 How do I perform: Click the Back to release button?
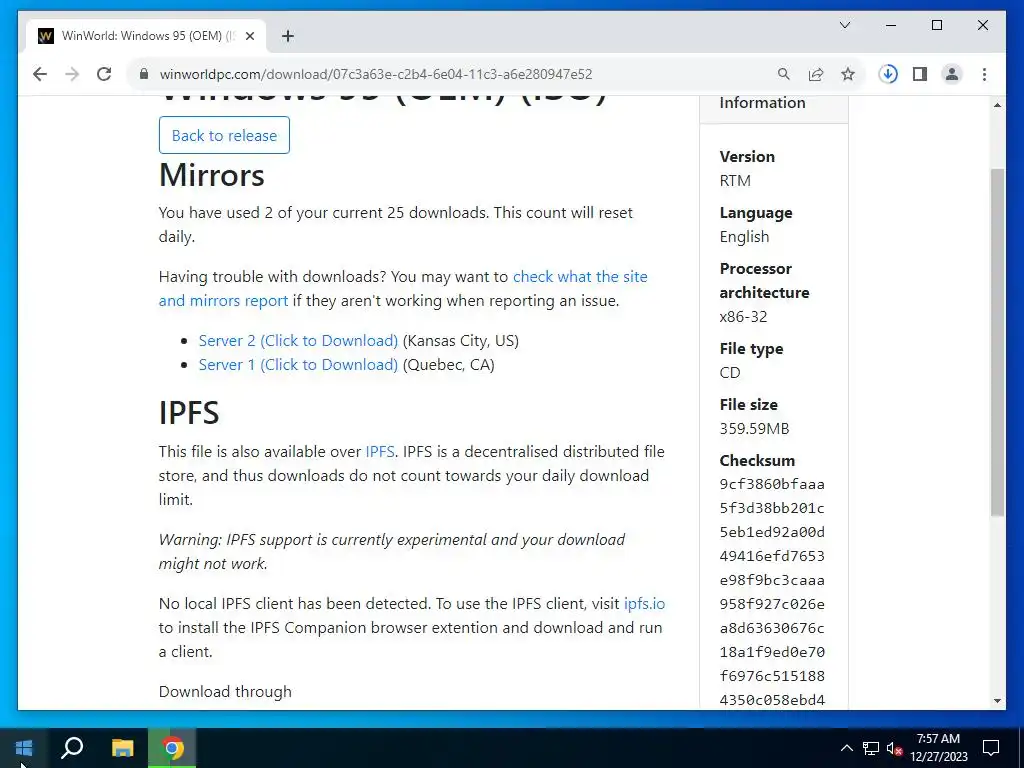coord(224,135)
